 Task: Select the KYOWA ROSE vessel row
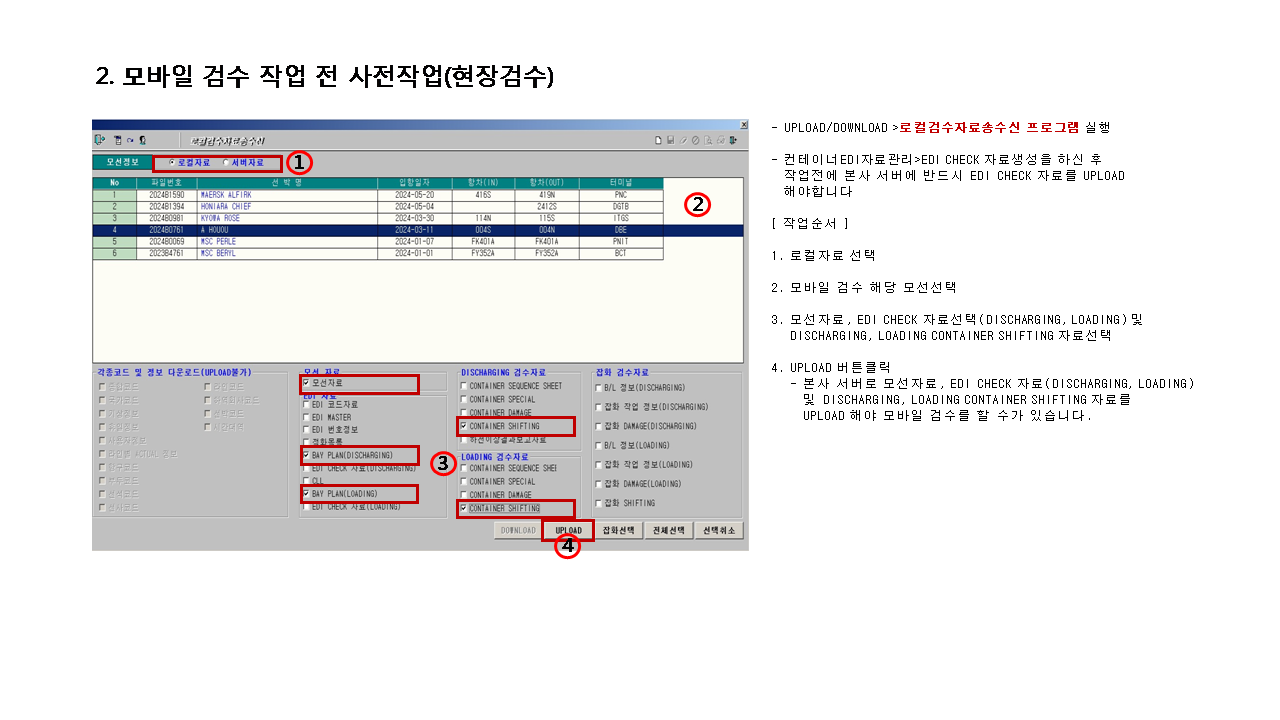(x=378, y=218)
